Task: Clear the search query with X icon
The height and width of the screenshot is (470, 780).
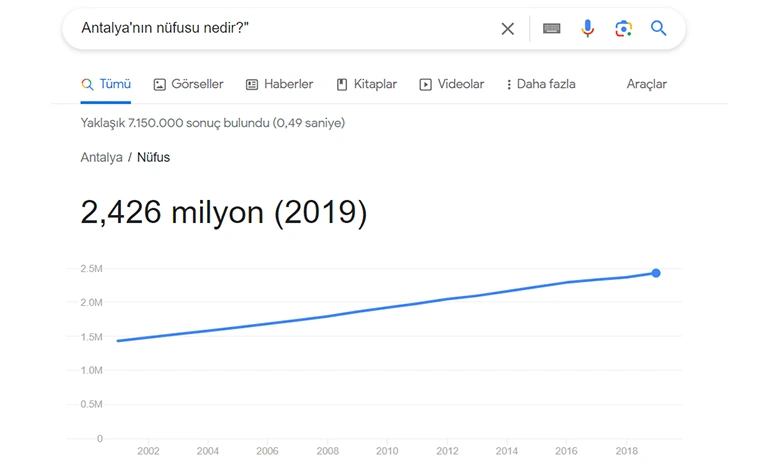Action: 508,29
